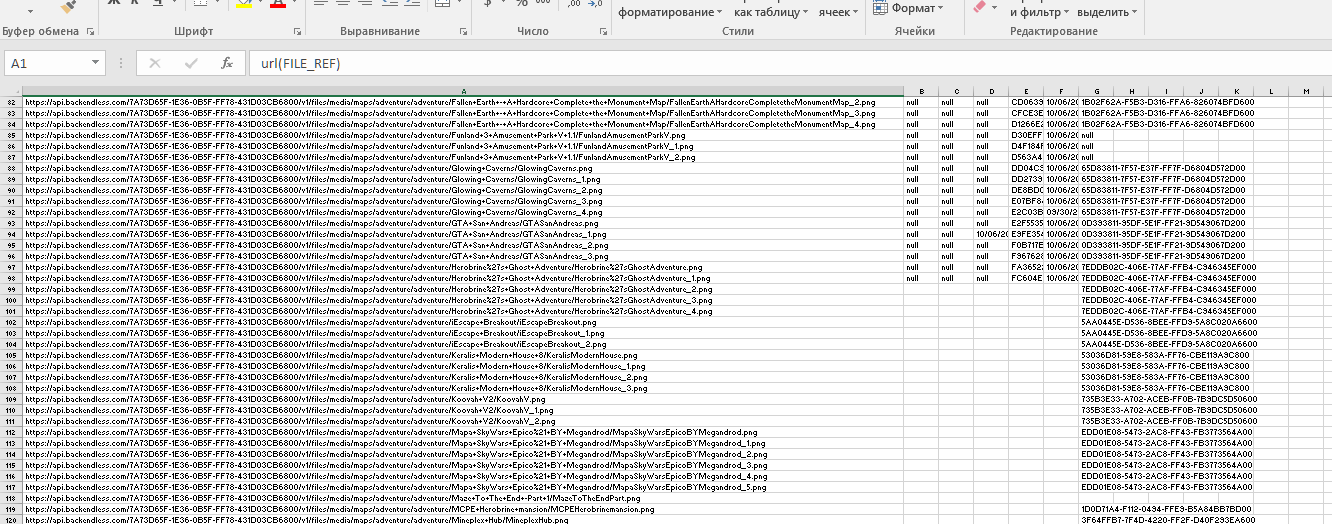This screenshot has width=1332, height=524.
Task: Select column D header
Action: point(992,91)
